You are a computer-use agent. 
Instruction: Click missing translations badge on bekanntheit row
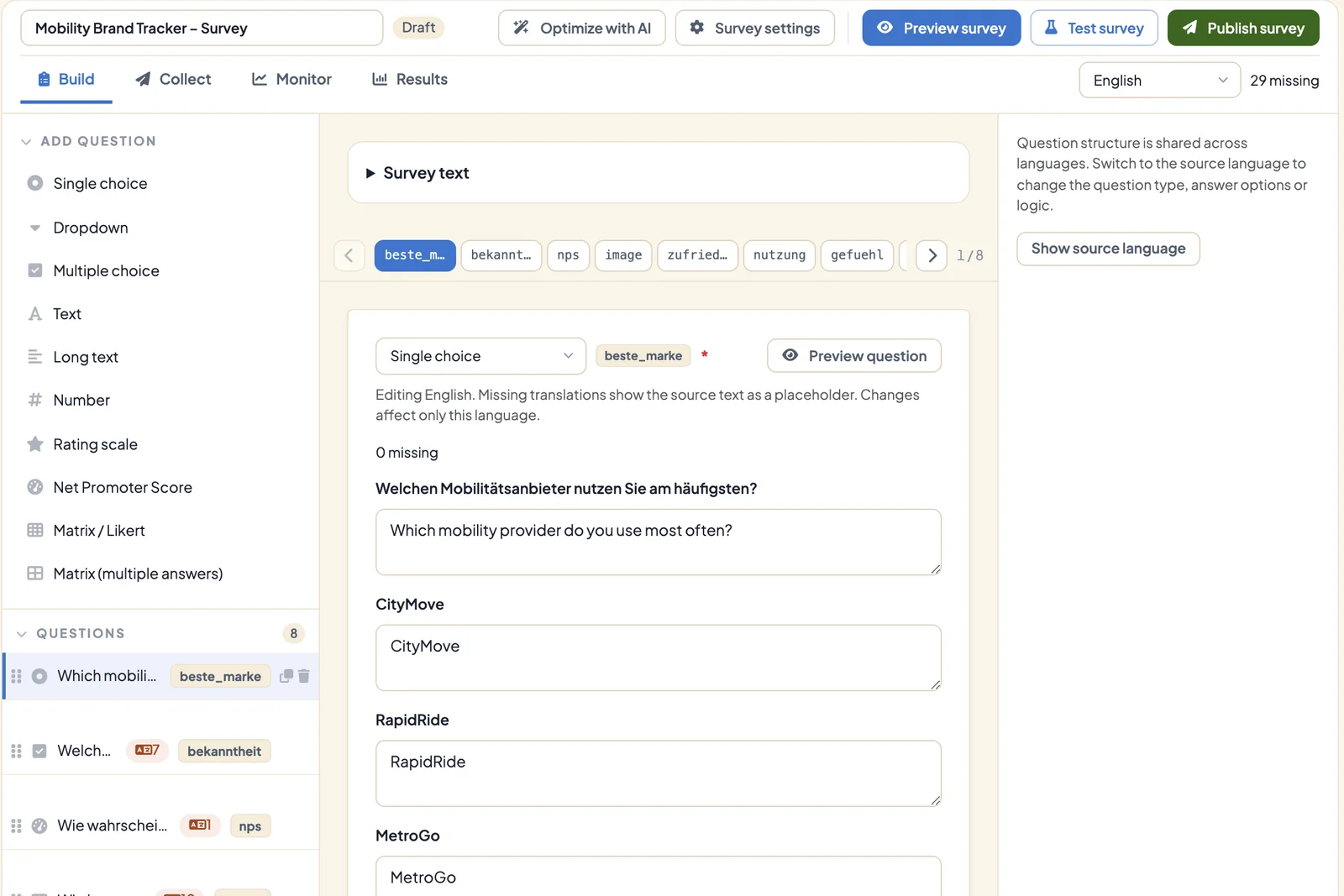[x=147, y=751]
